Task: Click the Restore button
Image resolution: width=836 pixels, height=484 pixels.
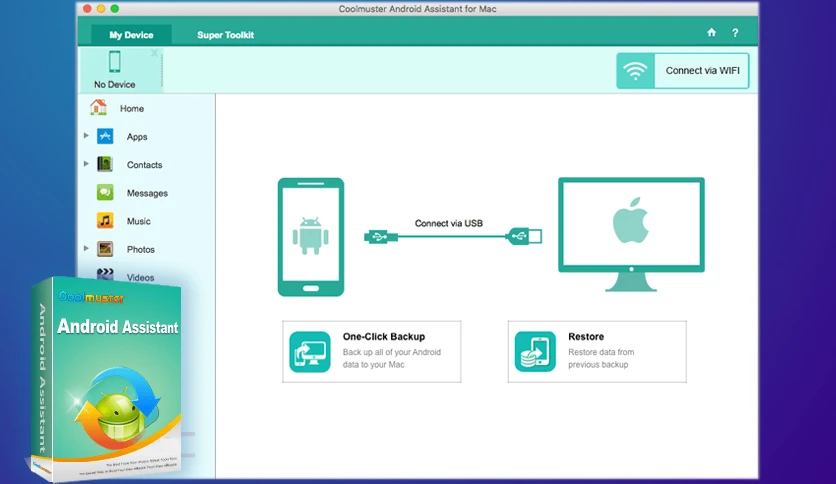Action: (597, 351)
